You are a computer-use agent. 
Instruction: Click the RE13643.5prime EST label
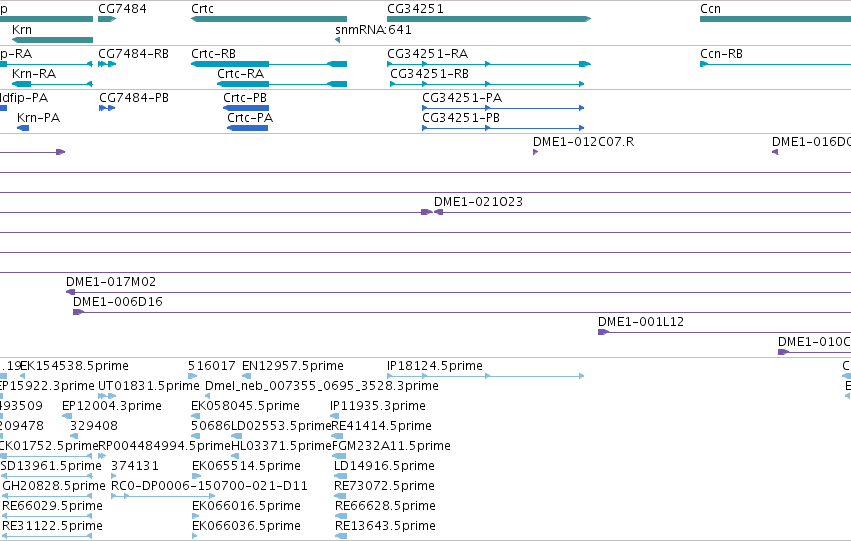tap(385, 526)
